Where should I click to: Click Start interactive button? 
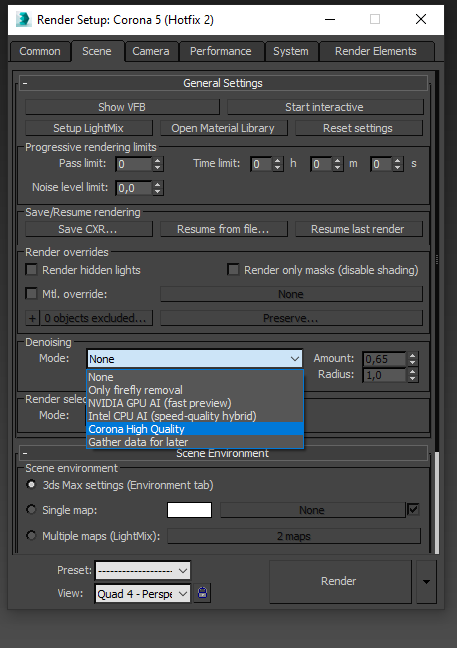(x=325, y=107)
